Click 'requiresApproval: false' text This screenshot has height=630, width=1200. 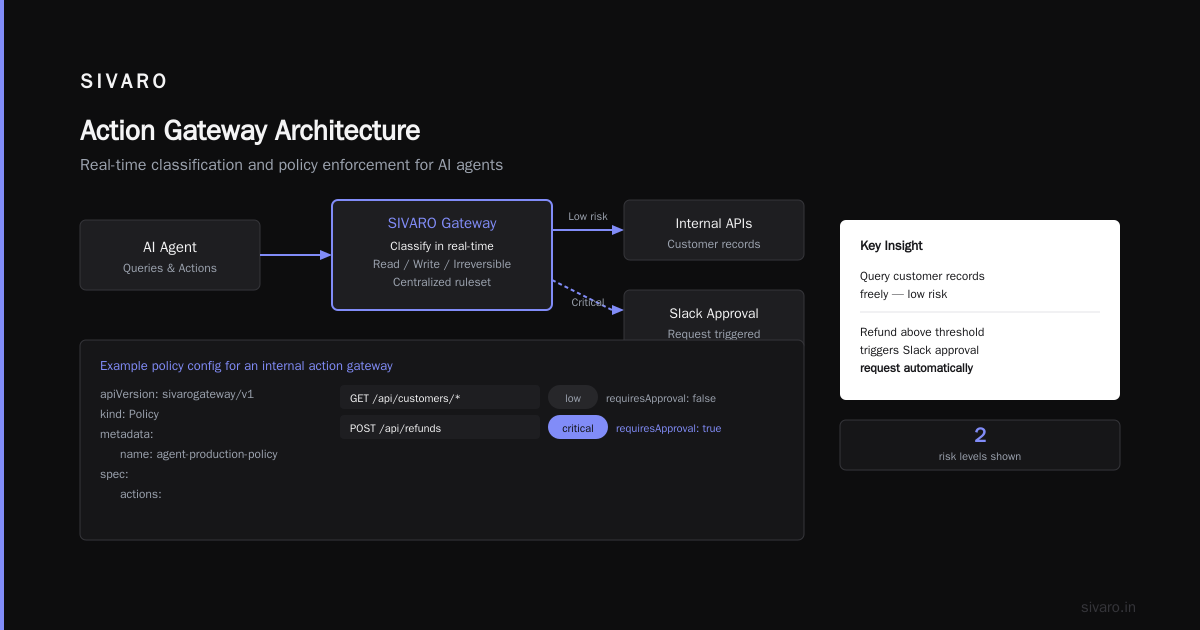click(661, 398)
